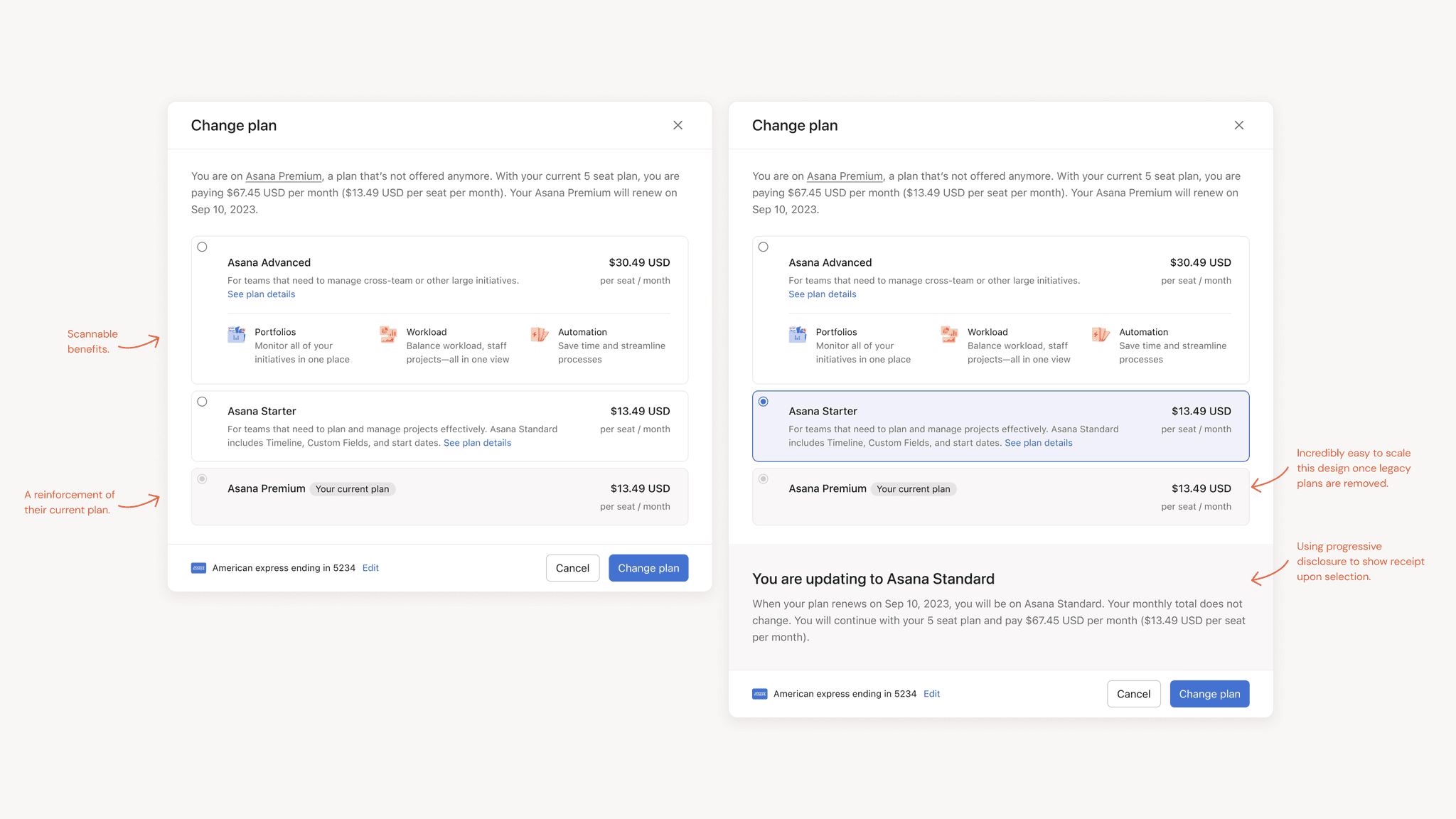Select Asana Advanced radio in left dialog
Viewport: 1456px width, 819px height.
tap(203, 247)
